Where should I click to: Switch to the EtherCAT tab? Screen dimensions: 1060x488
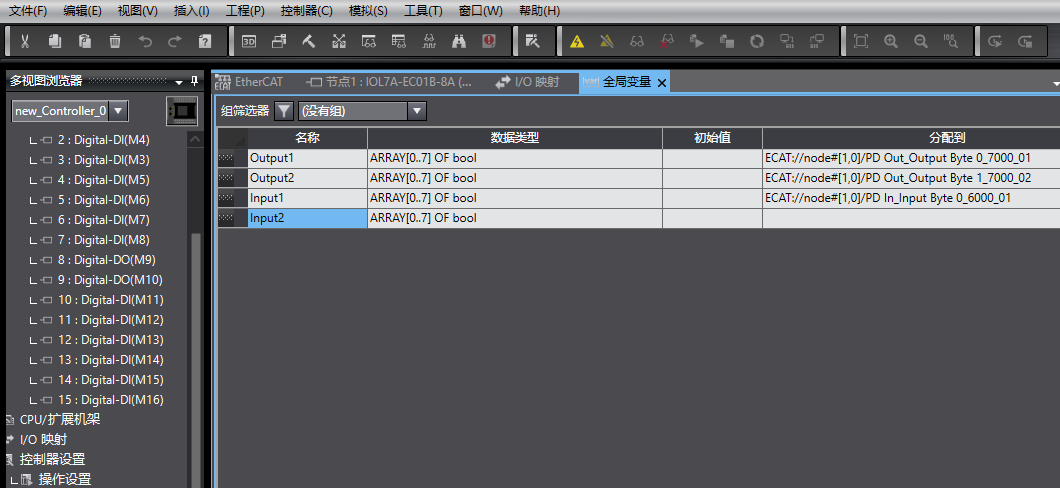coord(258,82)
